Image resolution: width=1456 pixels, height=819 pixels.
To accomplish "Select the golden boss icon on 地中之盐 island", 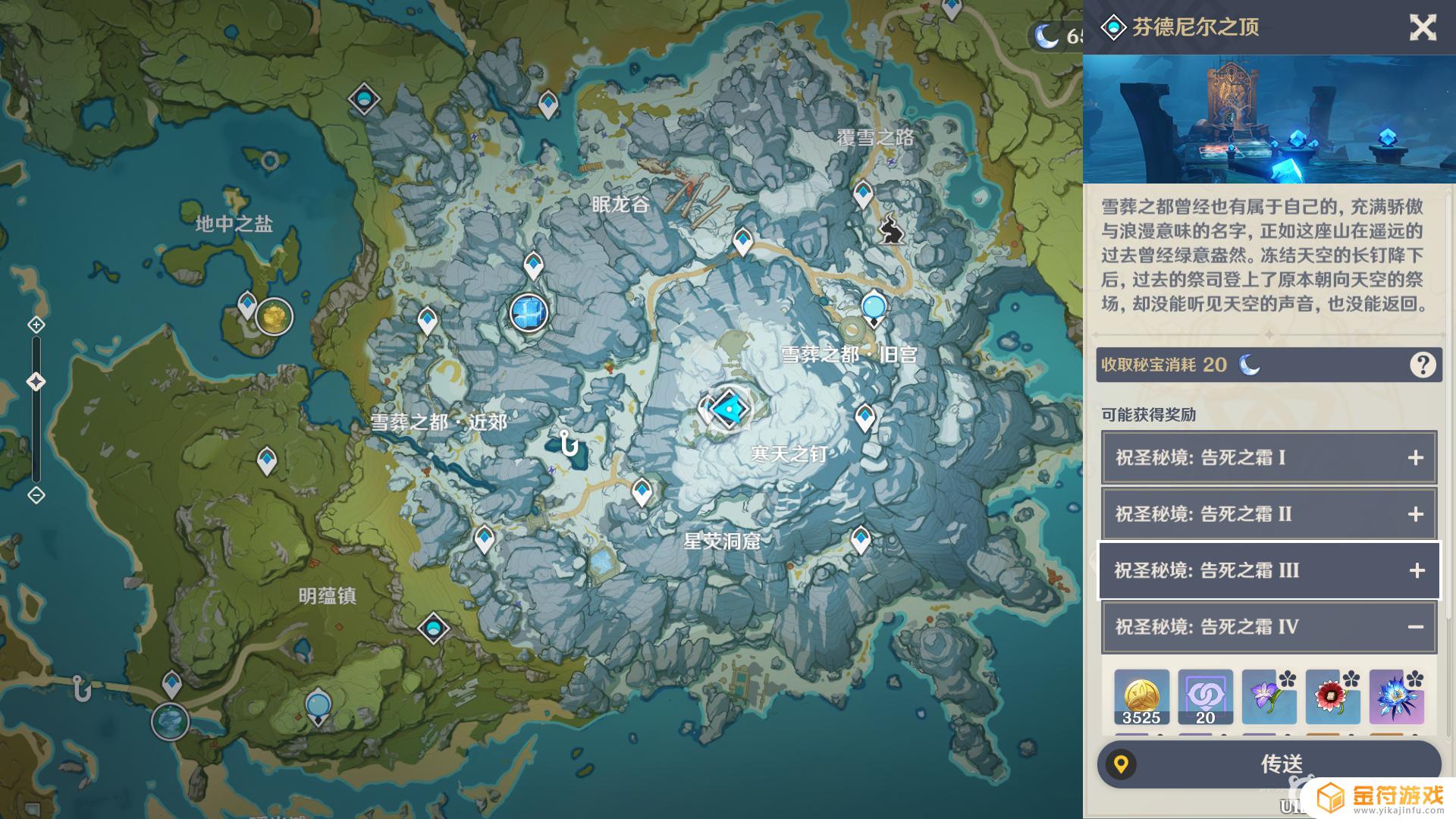I will click(274, 316).
